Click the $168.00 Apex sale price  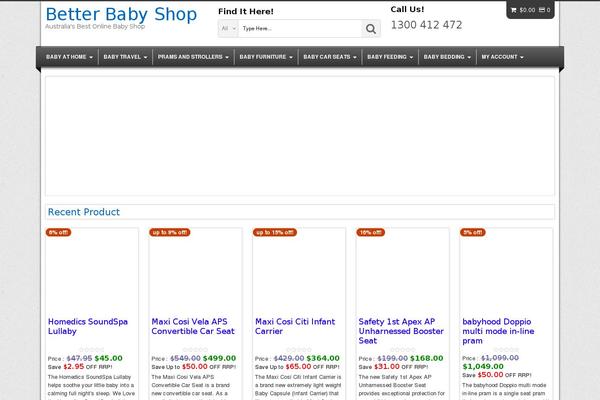click(427, 359)
